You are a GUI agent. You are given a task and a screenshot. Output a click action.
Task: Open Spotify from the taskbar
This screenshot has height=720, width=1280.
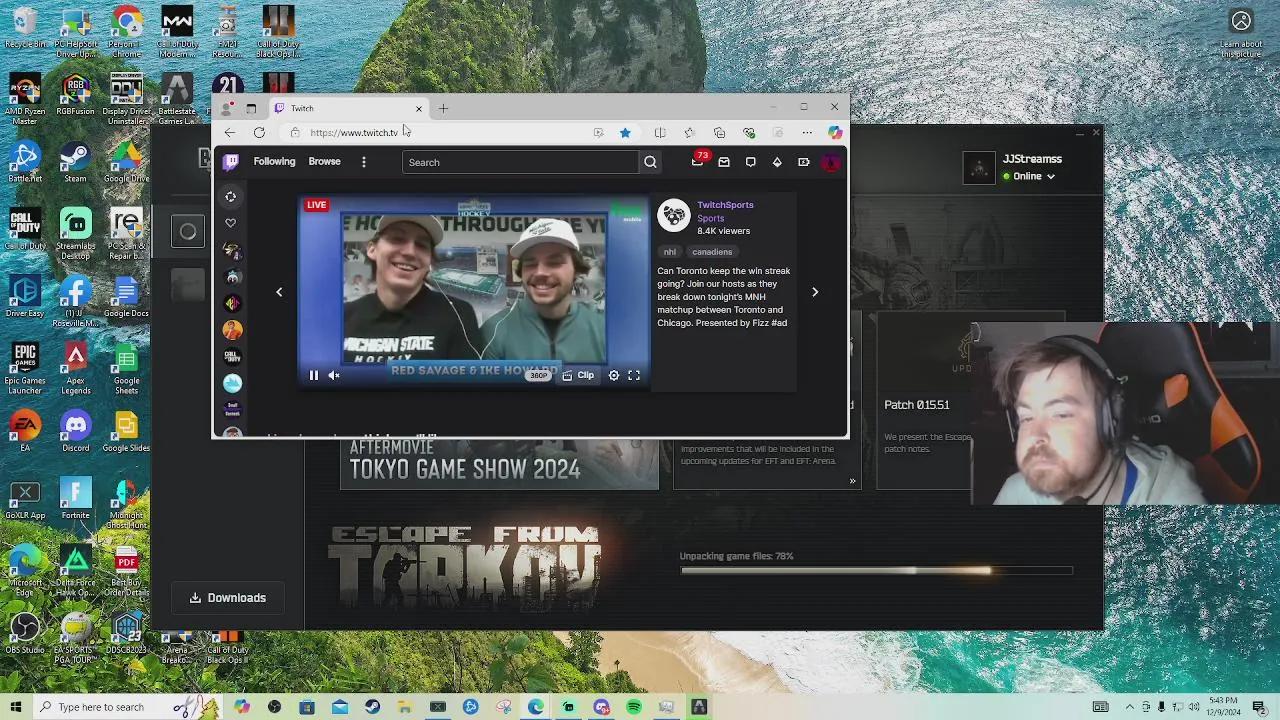(x=634, y=707)
